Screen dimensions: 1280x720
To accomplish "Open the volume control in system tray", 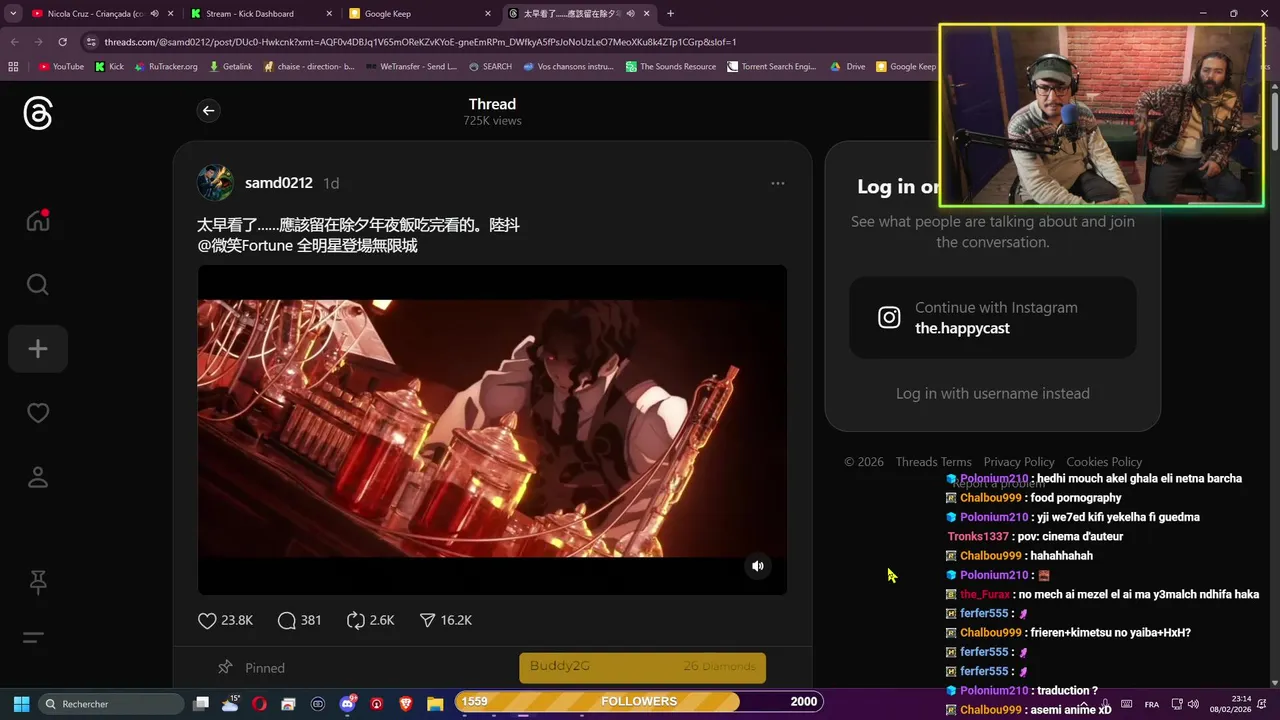I will [1193, 704].
